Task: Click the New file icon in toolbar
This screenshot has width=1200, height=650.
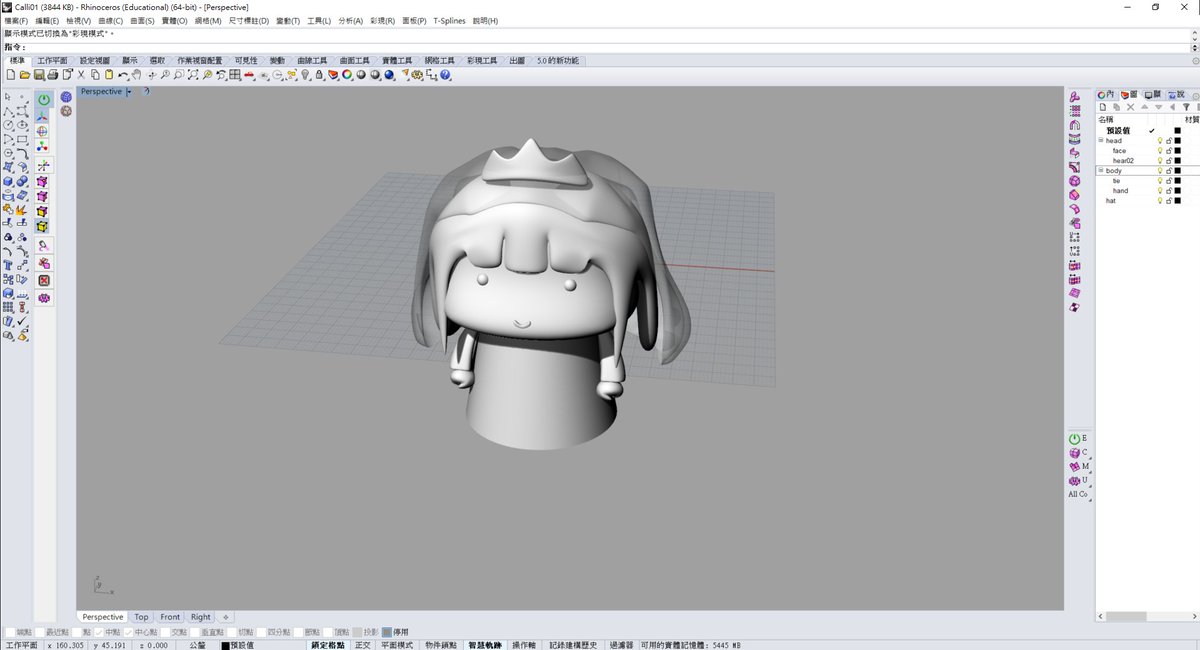Action: (x=11, y=75)
